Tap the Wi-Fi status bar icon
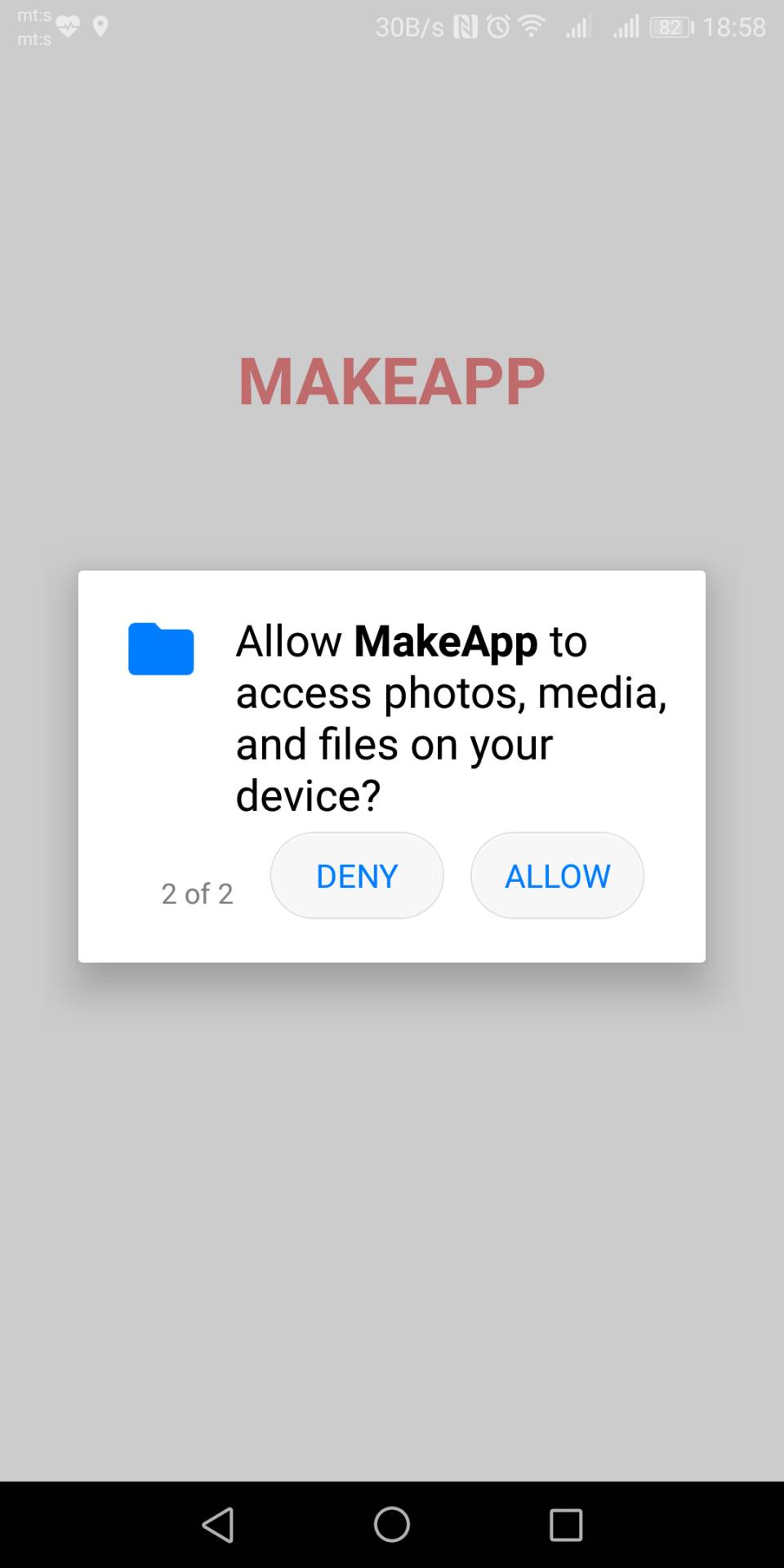784x1568 pixels. pos(532,27)
